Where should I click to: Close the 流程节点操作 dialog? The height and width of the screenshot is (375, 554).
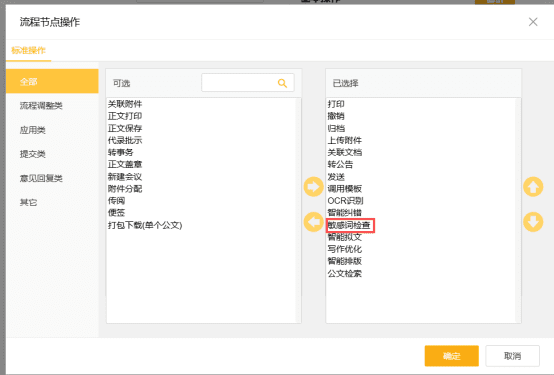click(x=533, y=22)
